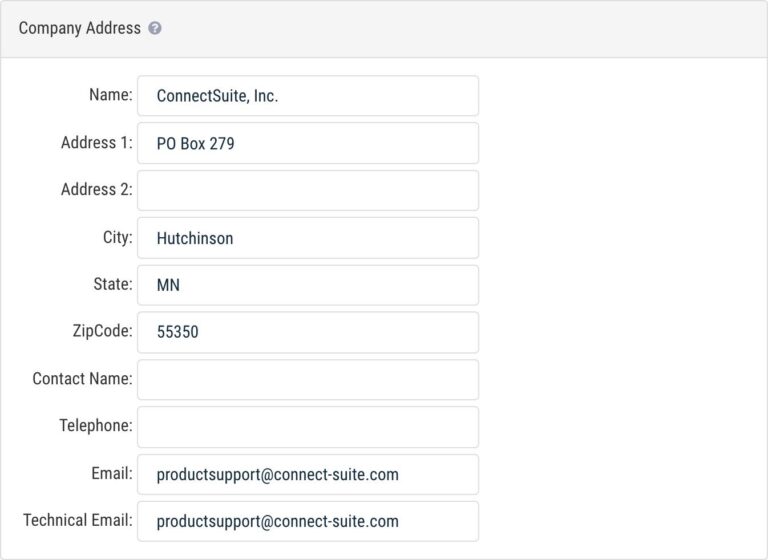The height and width of the screenshot is (560, 768).
Task: Click the "Address 2:" label text
Action: pyautogui.click(x=96, y=190)
